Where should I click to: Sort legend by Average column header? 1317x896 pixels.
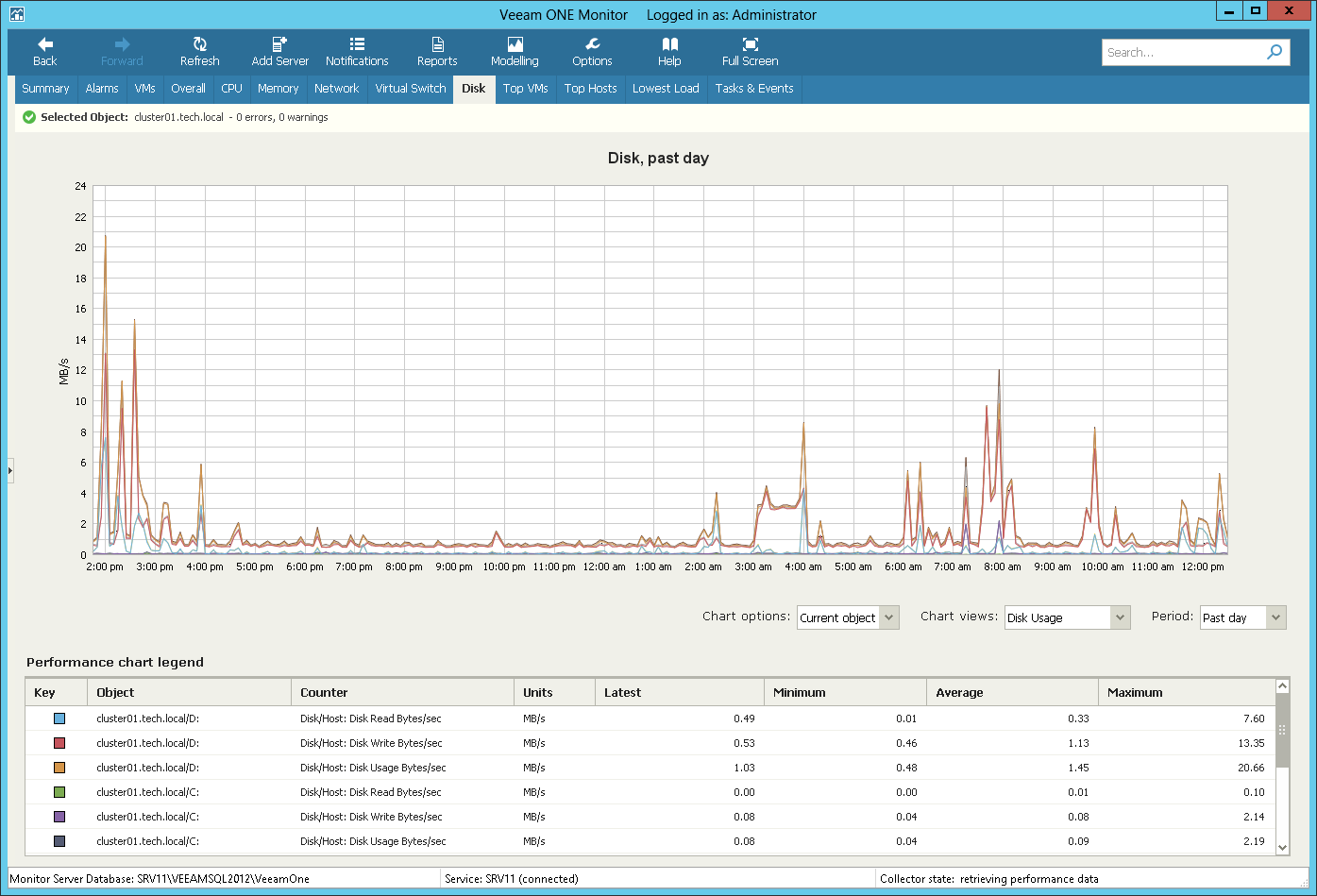coord(1012,692)
